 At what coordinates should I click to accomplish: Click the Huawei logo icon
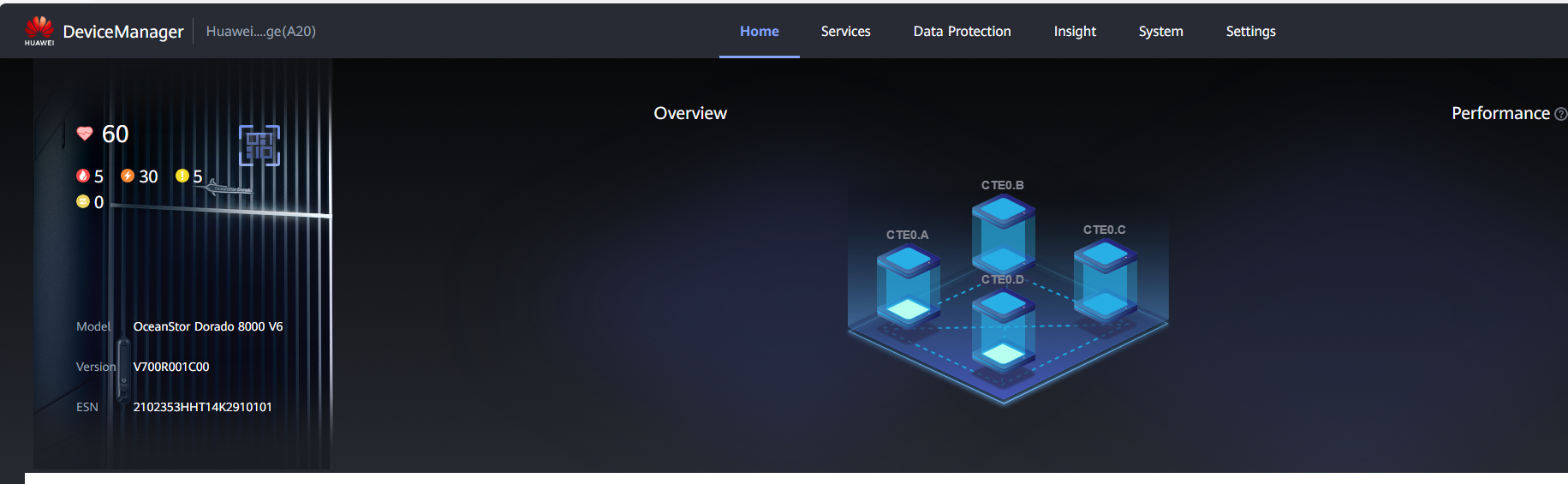(39, 30)
